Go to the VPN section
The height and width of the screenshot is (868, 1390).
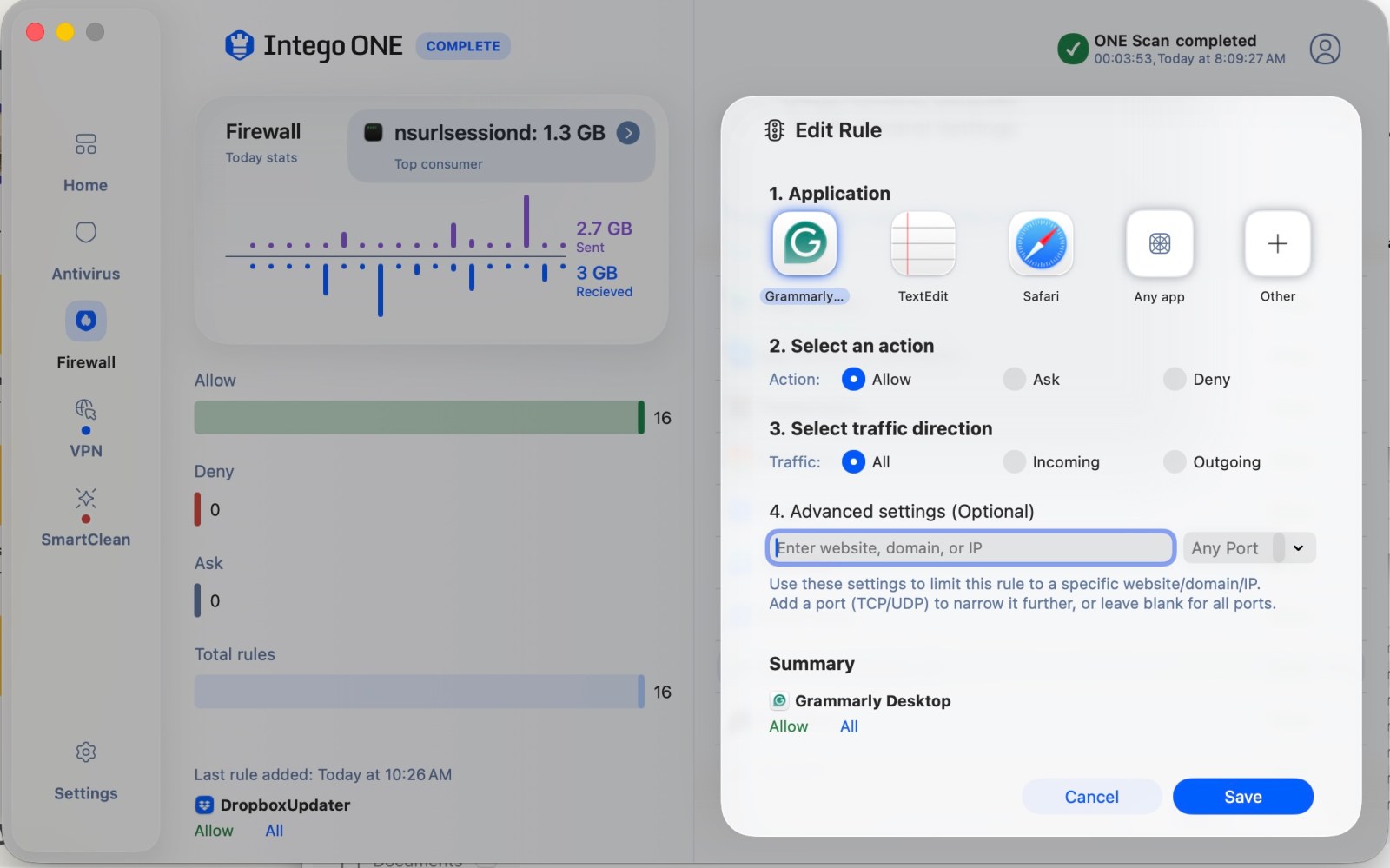pos(85,410)
